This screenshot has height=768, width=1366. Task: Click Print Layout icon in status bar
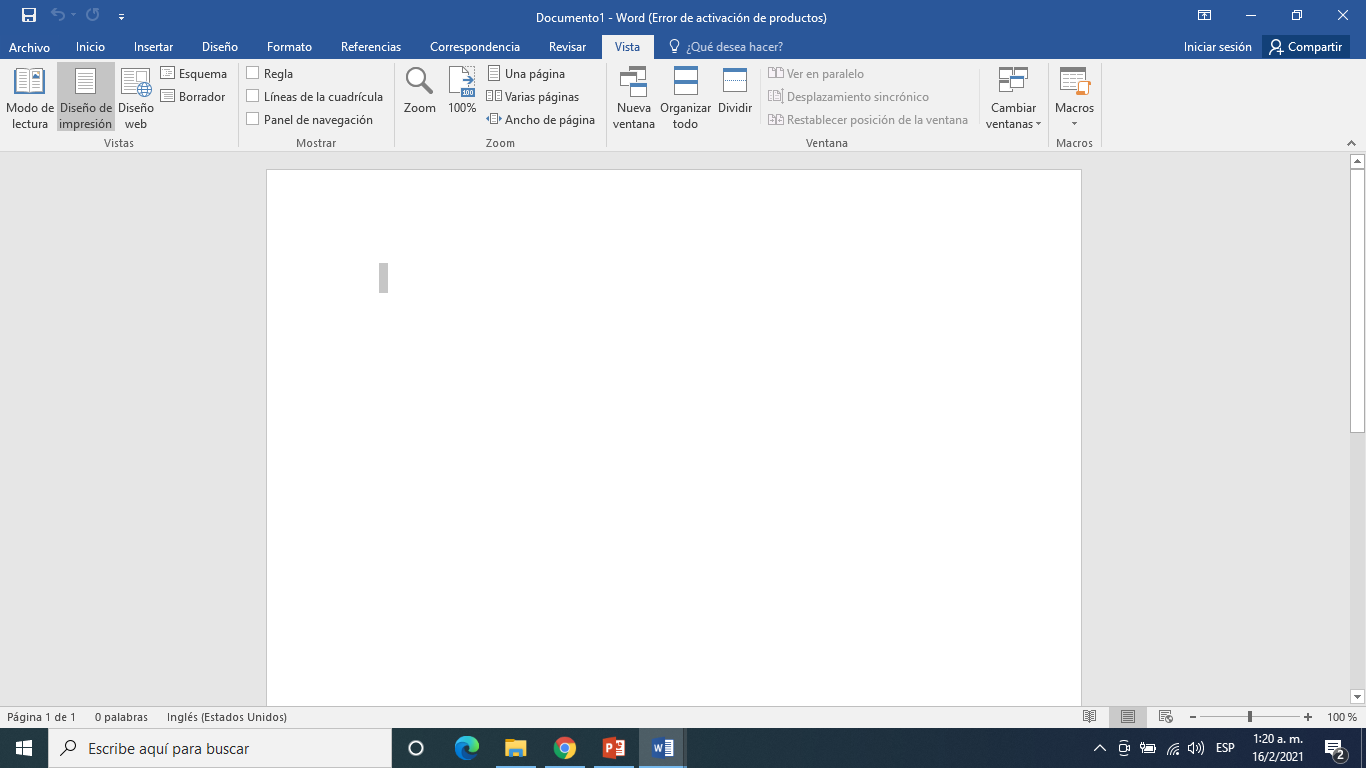coord(1128,717)
